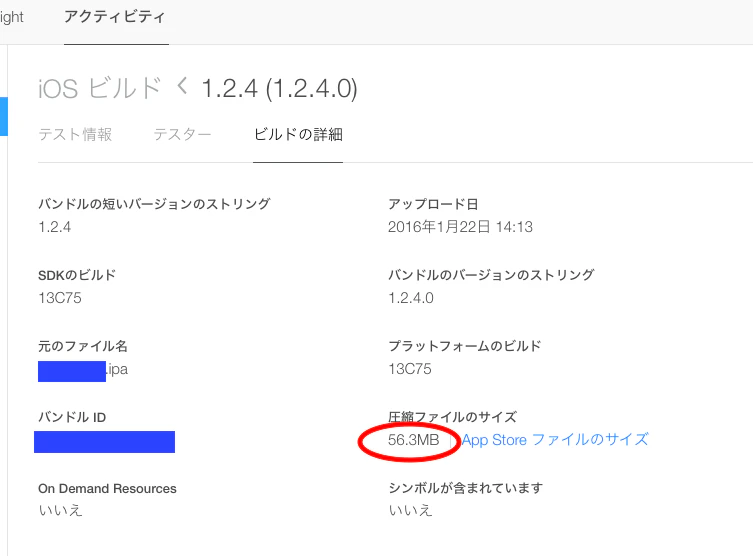Click the 1.2.4 (1.2.4.0) build heading
The height and width of the screenshot is (556, 753).
tap(279, 89)
